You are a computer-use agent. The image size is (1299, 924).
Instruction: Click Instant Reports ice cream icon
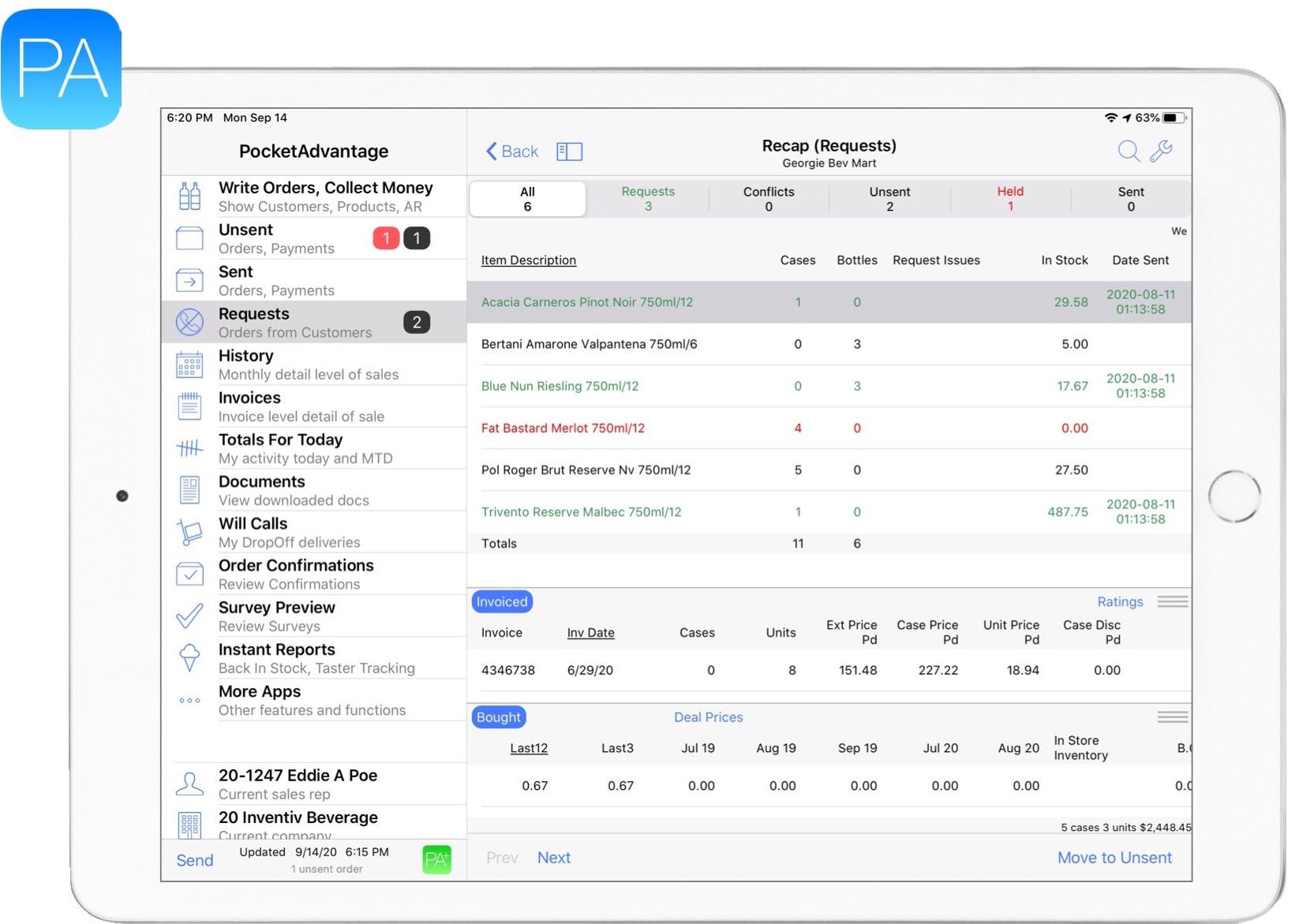(189, 657)
